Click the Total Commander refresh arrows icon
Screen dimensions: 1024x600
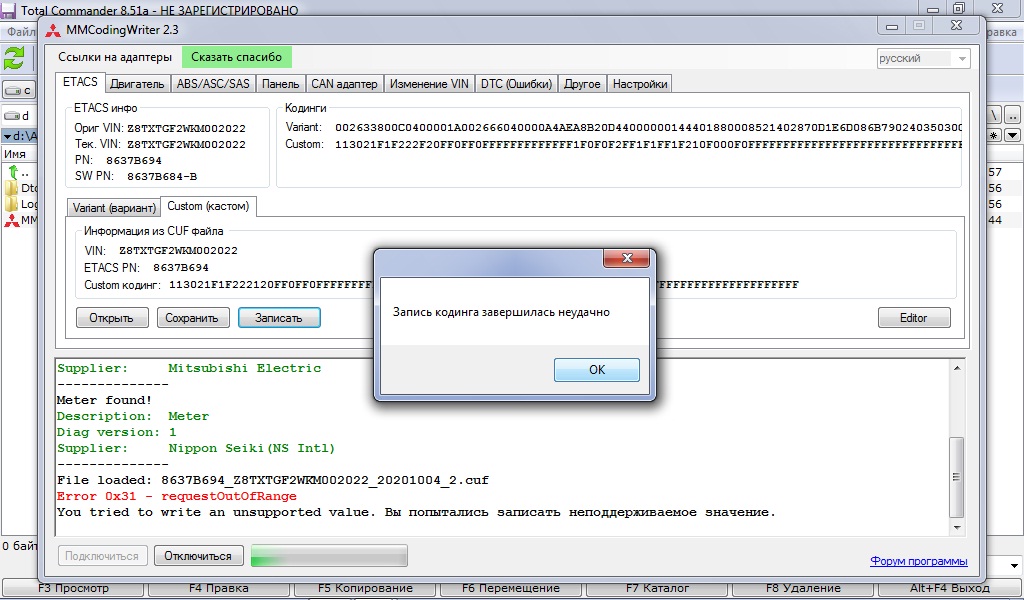[x=14, y=58]
